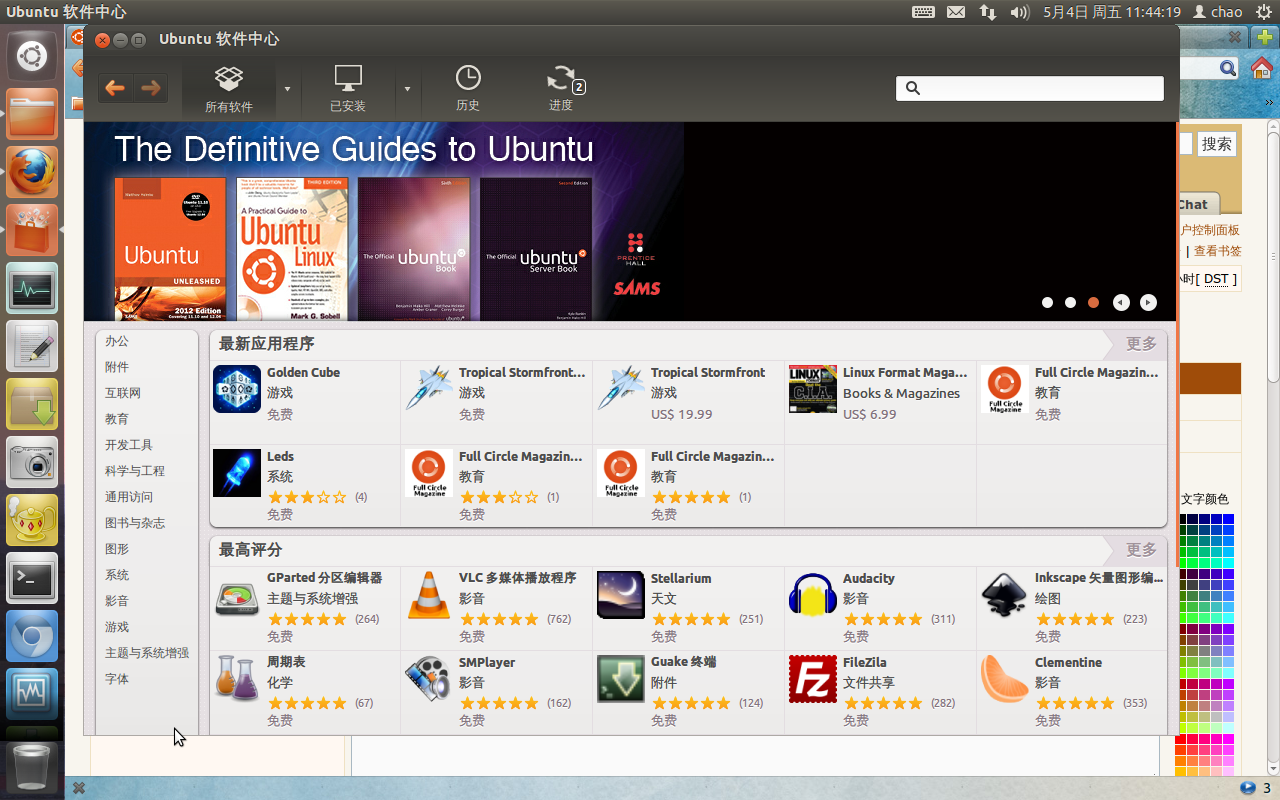1280x800 pixels.
Task: Show the next banner slide
Action: point(1148,302)
